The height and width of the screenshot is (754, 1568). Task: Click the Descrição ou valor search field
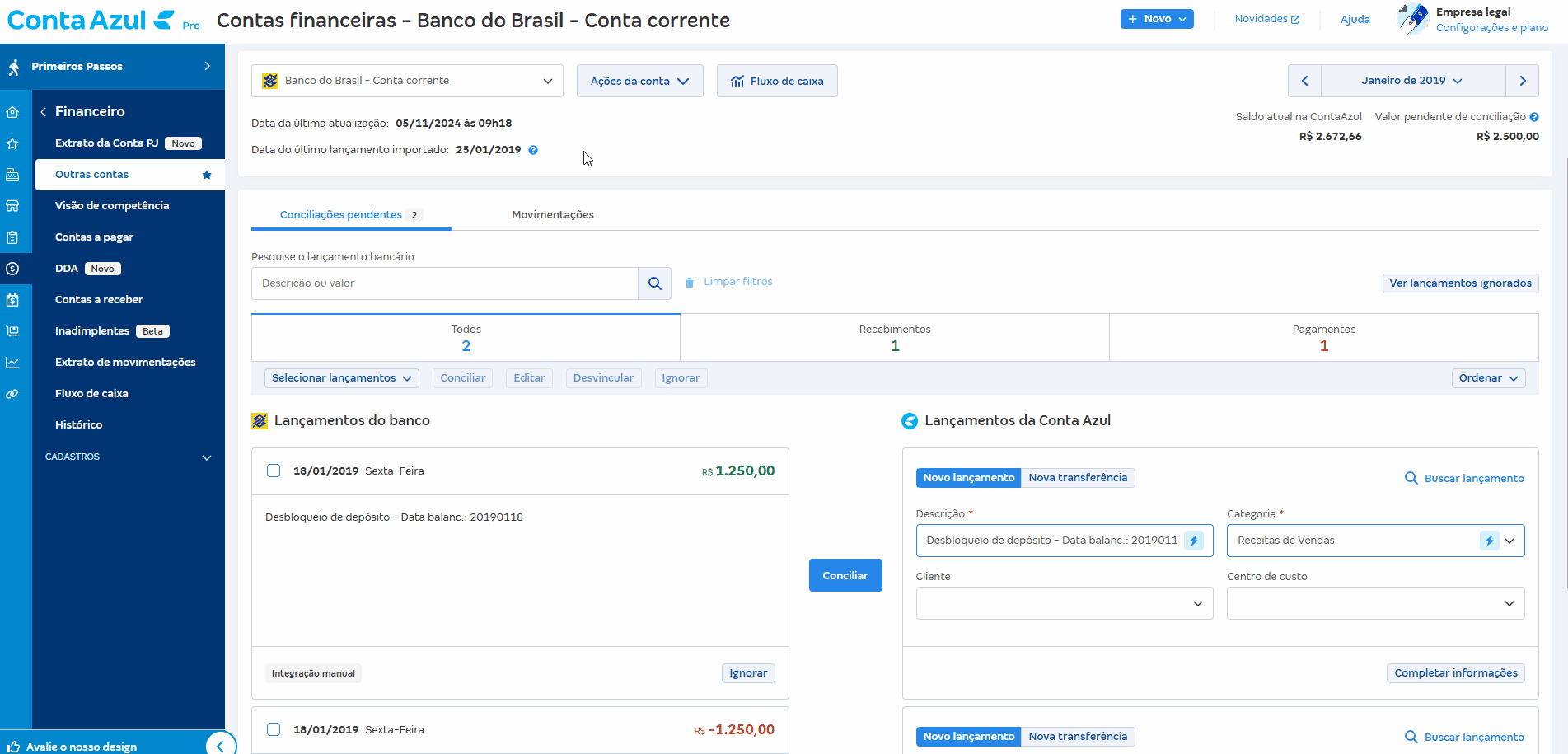tap(445, 283)
